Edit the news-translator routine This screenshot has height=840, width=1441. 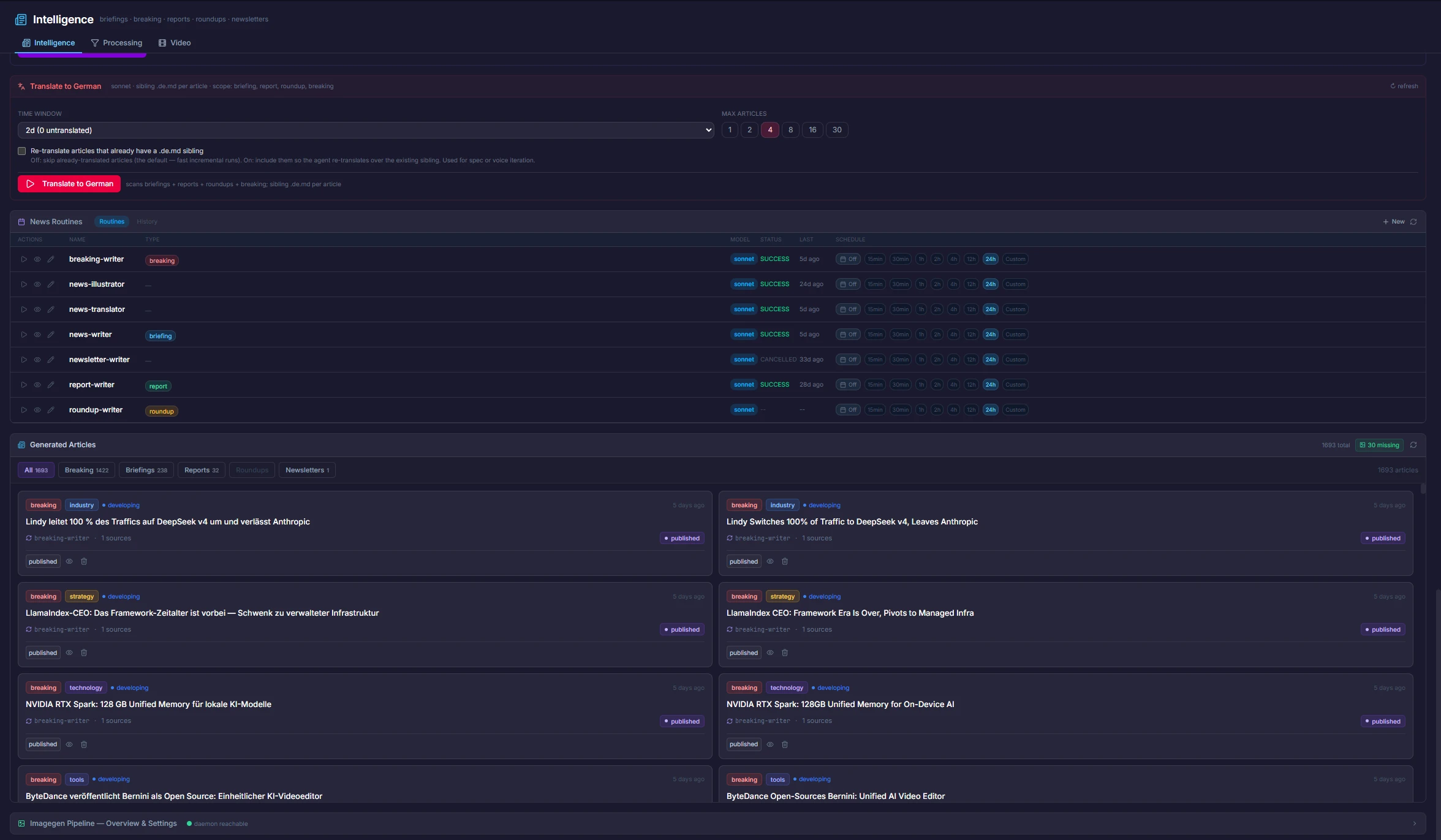[51, 309]
